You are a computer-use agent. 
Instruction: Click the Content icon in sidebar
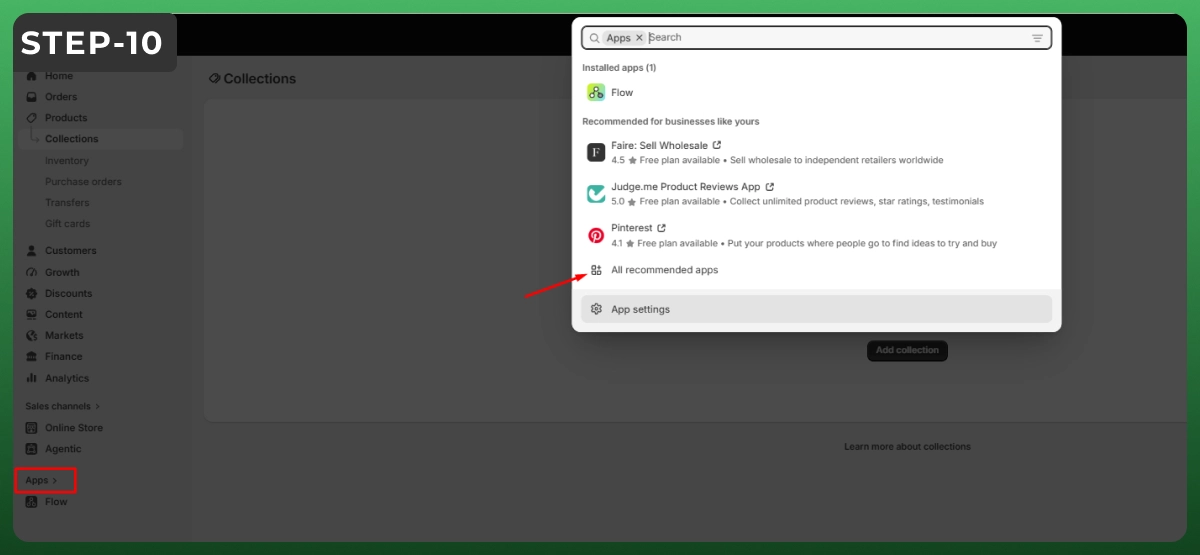[x=31, y=315]
